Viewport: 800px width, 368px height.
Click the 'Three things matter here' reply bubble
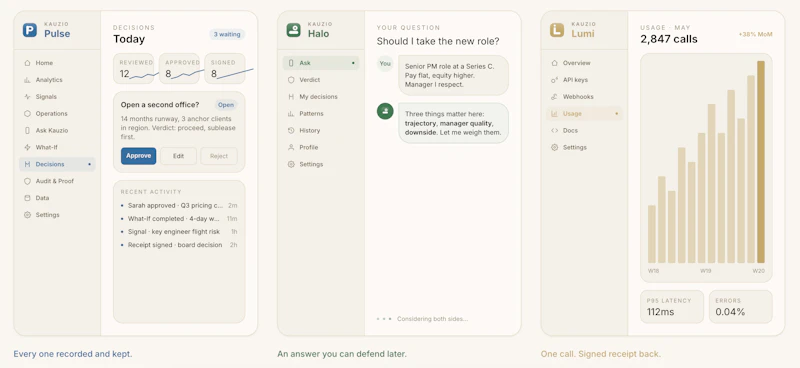(454, 123)
